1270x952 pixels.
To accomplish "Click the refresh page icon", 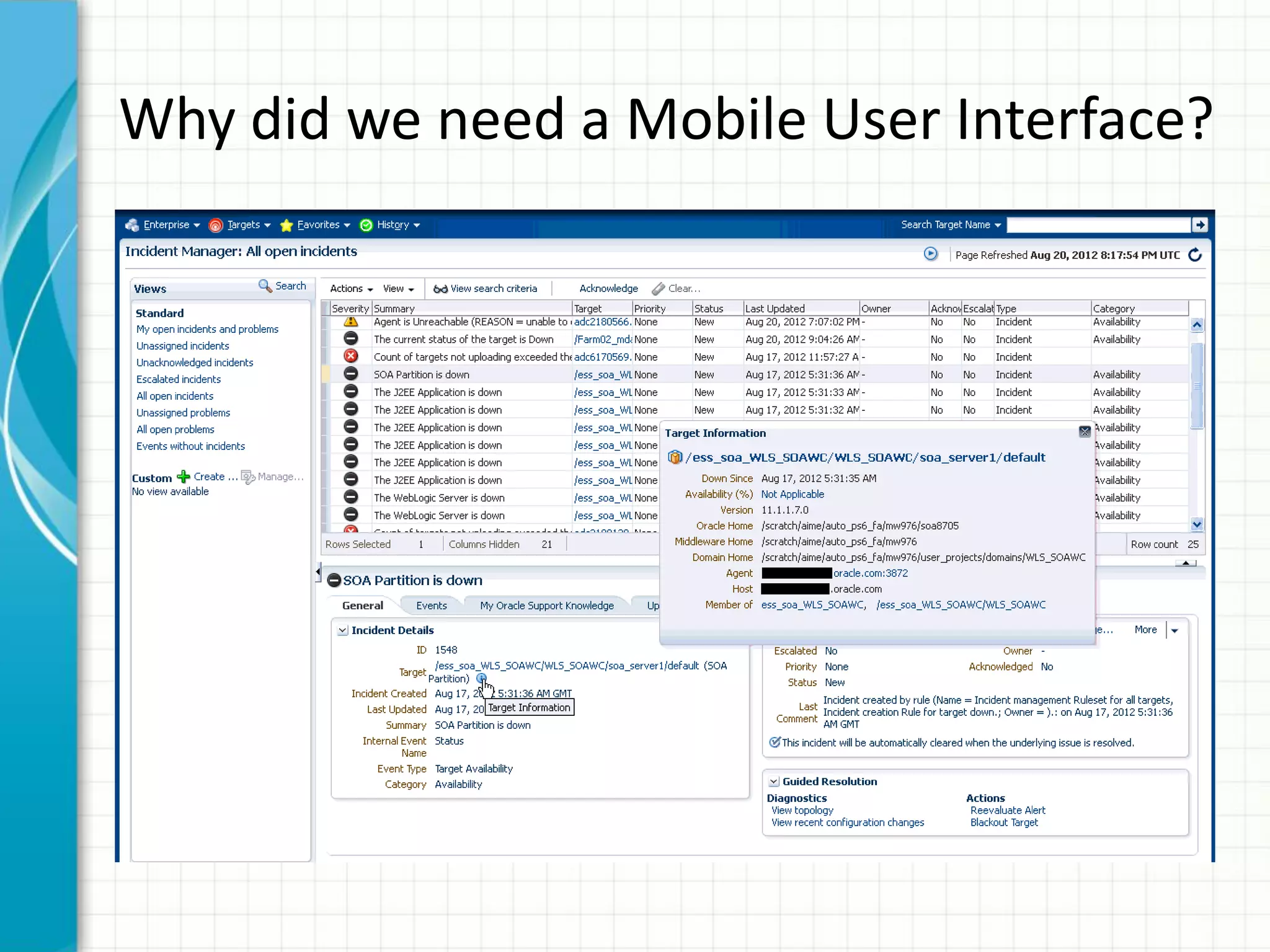I will (x=1195, y=255).
